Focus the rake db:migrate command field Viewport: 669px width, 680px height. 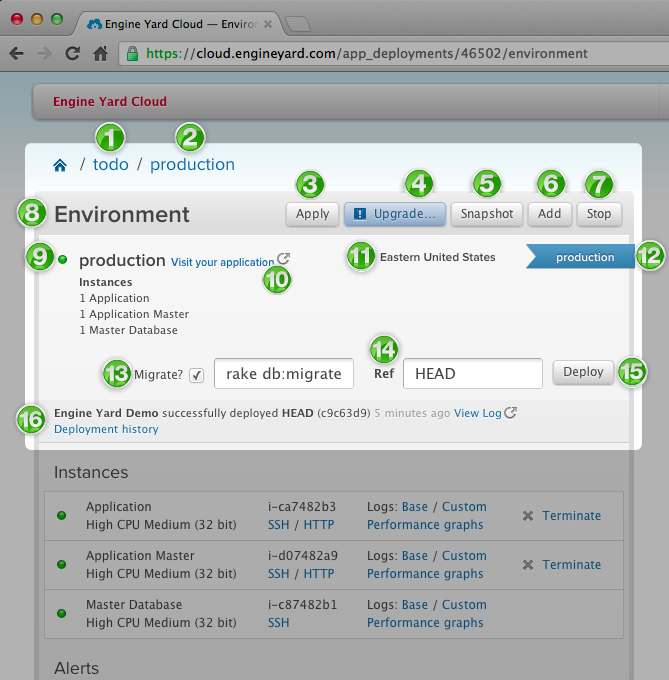pos(284,373)
